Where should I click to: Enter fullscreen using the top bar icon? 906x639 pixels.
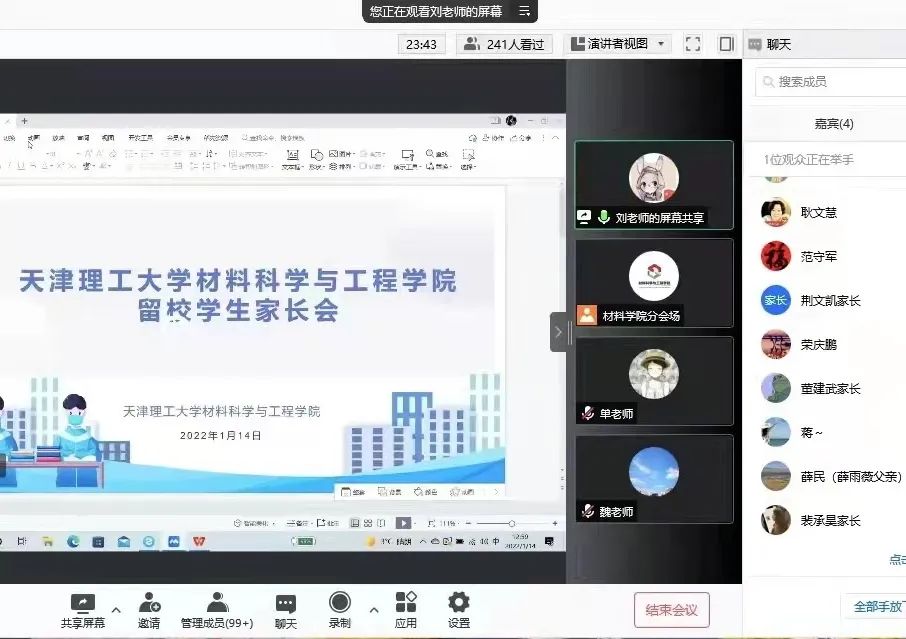(x=693, y=44)
